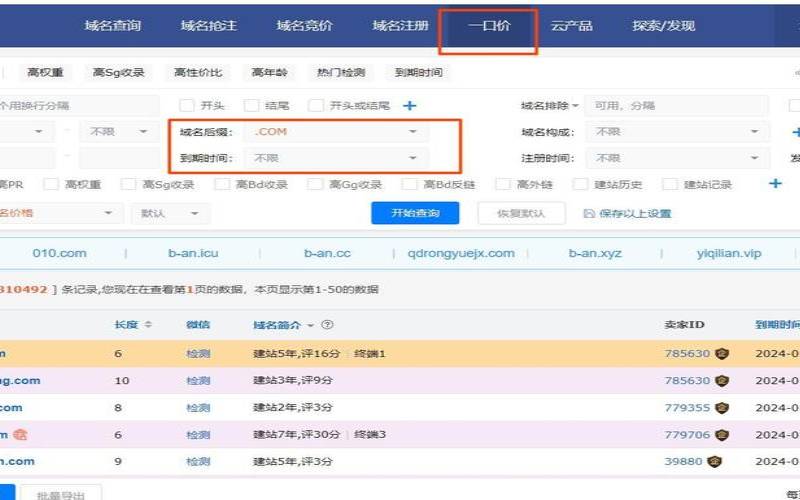The width and height of the screenshot is (800, 500).
Task: Open the 域名查询 navigation tab
Action: pyautogui.click(x=112, y=26)
